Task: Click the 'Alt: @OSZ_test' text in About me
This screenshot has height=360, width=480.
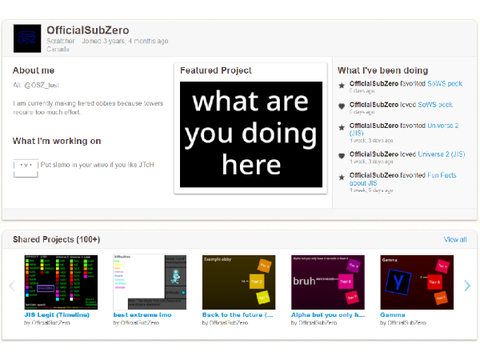Action: click(x=36, y=85)
